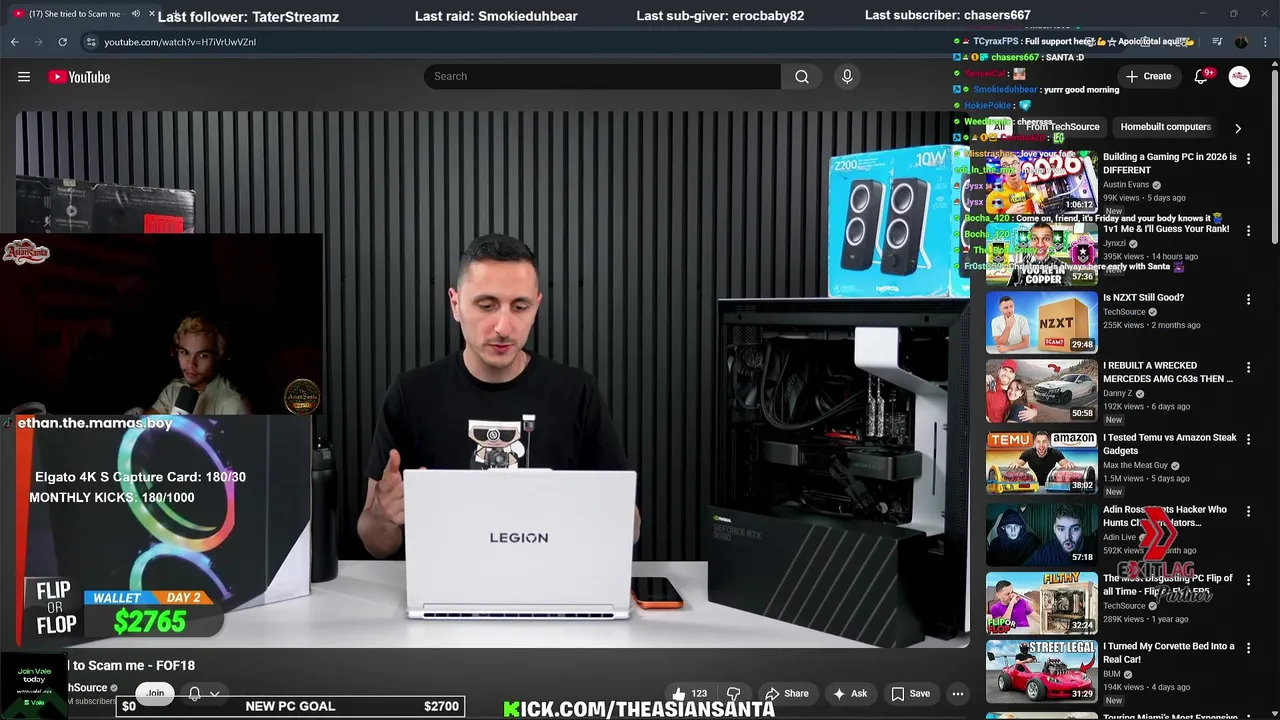Click the search magnifier button

pyautogui.click(x=802, y=77)
